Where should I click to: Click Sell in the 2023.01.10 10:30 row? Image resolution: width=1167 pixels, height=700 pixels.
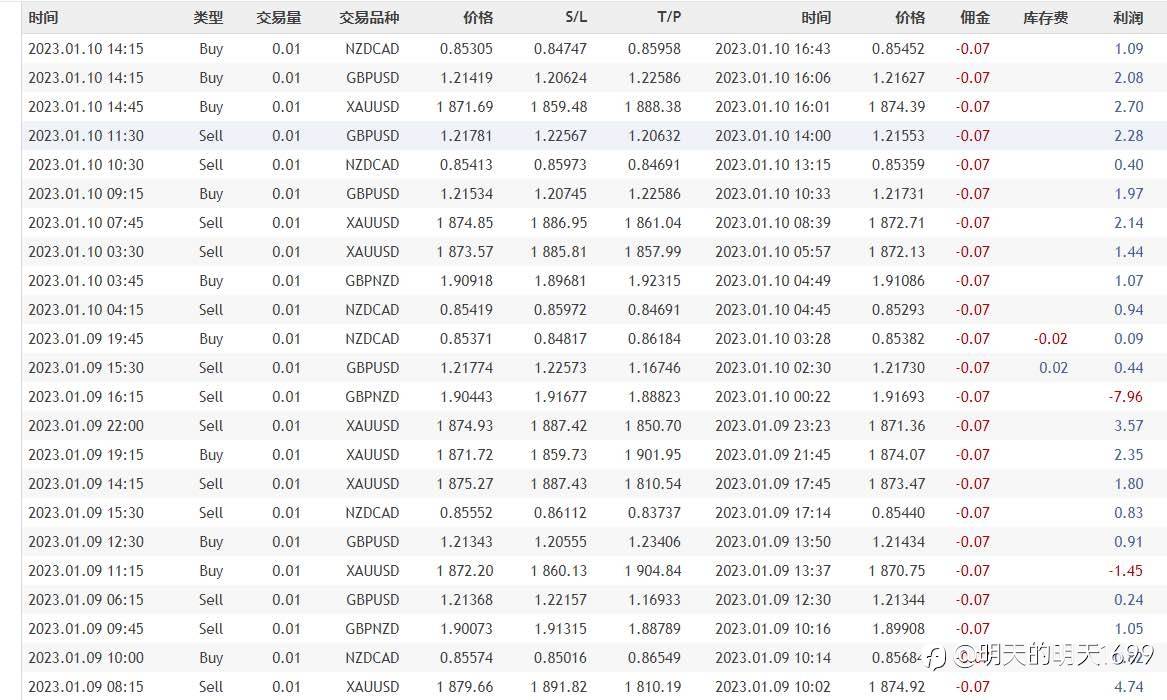point(211,165)
